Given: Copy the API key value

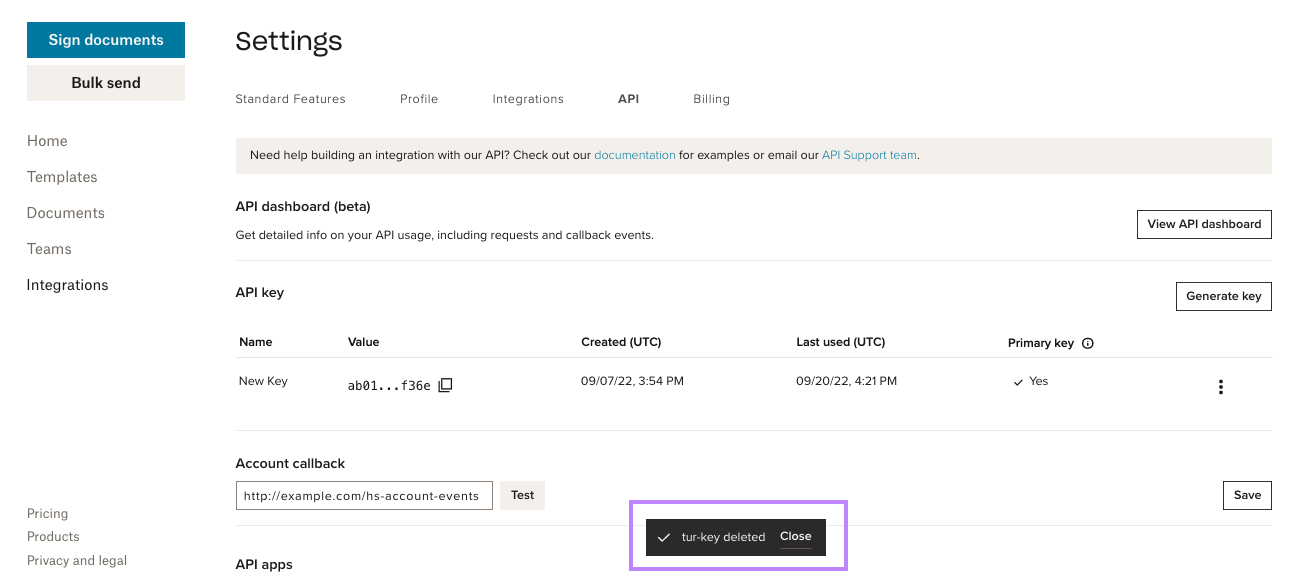Looking at the screenshot, I should pos(443,384).
